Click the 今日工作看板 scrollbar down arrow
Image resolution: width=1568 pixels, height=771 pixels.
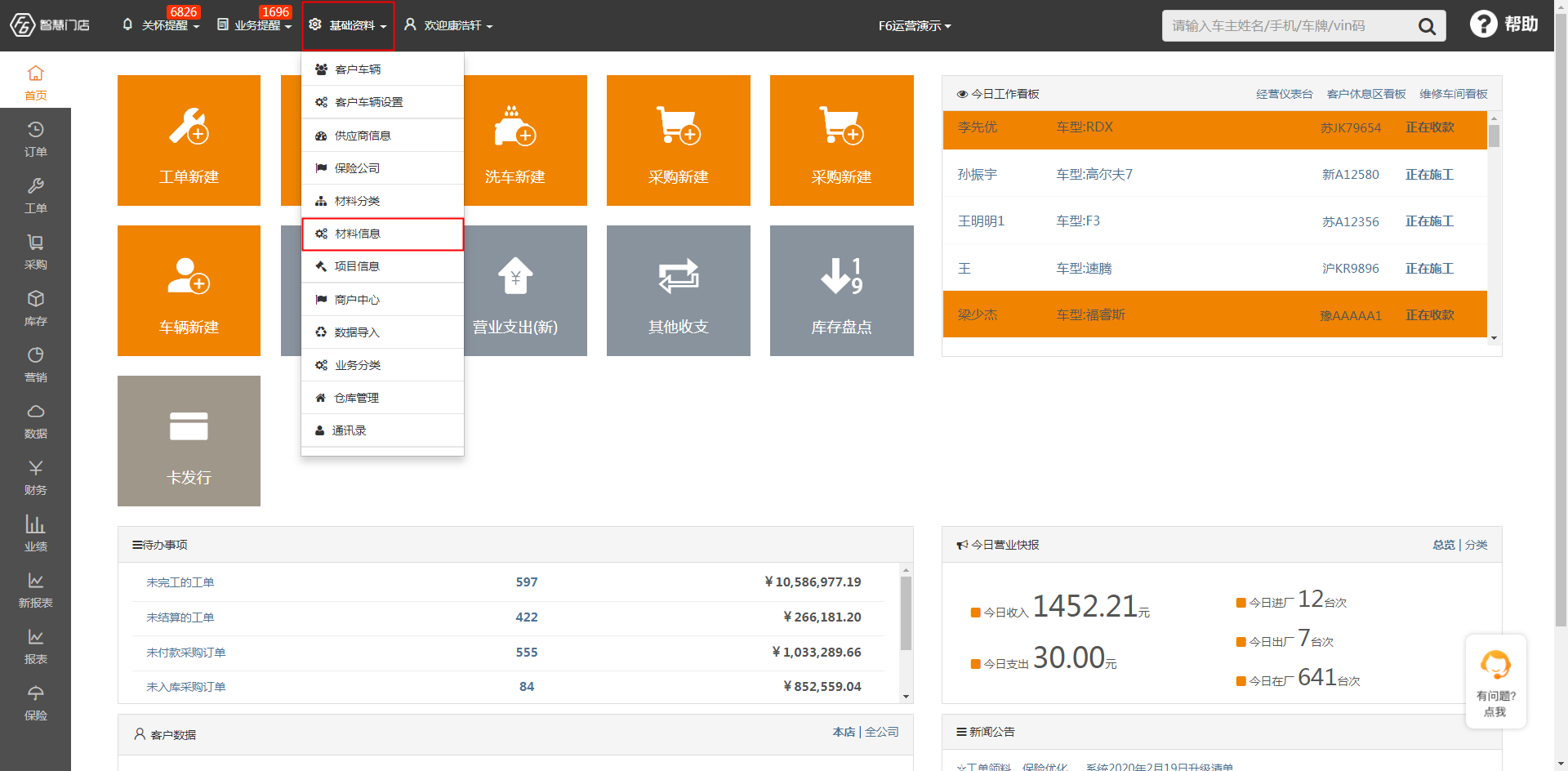click(1494, 338)
